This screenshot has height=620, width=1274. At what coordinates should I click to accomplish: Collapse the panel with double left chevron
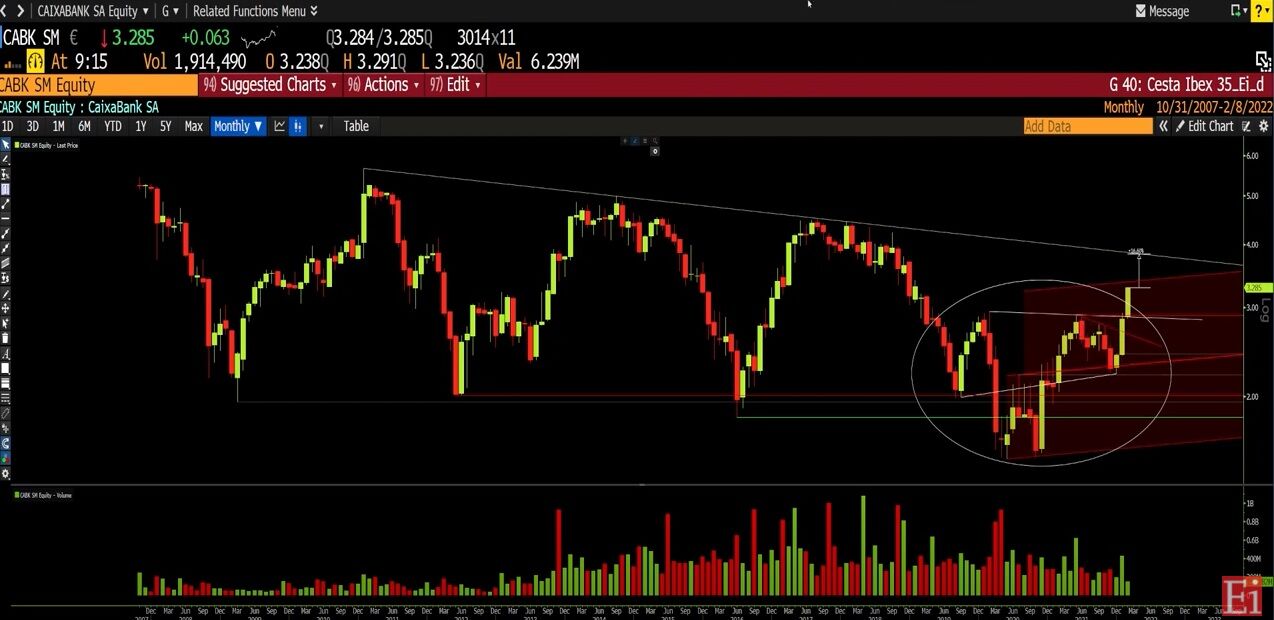click(x=1163, y=126)
